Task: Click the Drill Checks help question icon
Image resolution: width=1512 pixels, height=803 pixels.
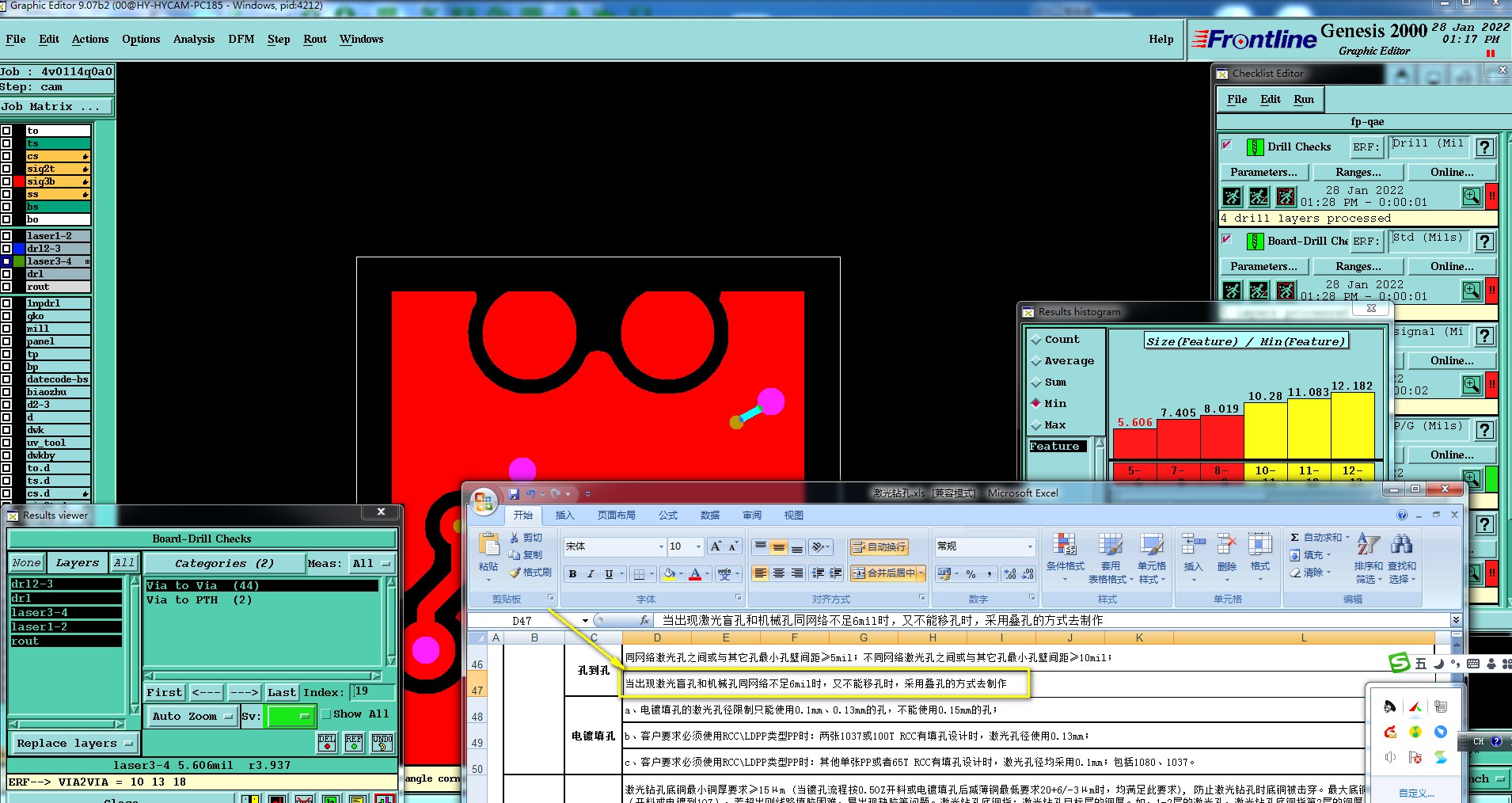Action: (x=1485, y=147)
